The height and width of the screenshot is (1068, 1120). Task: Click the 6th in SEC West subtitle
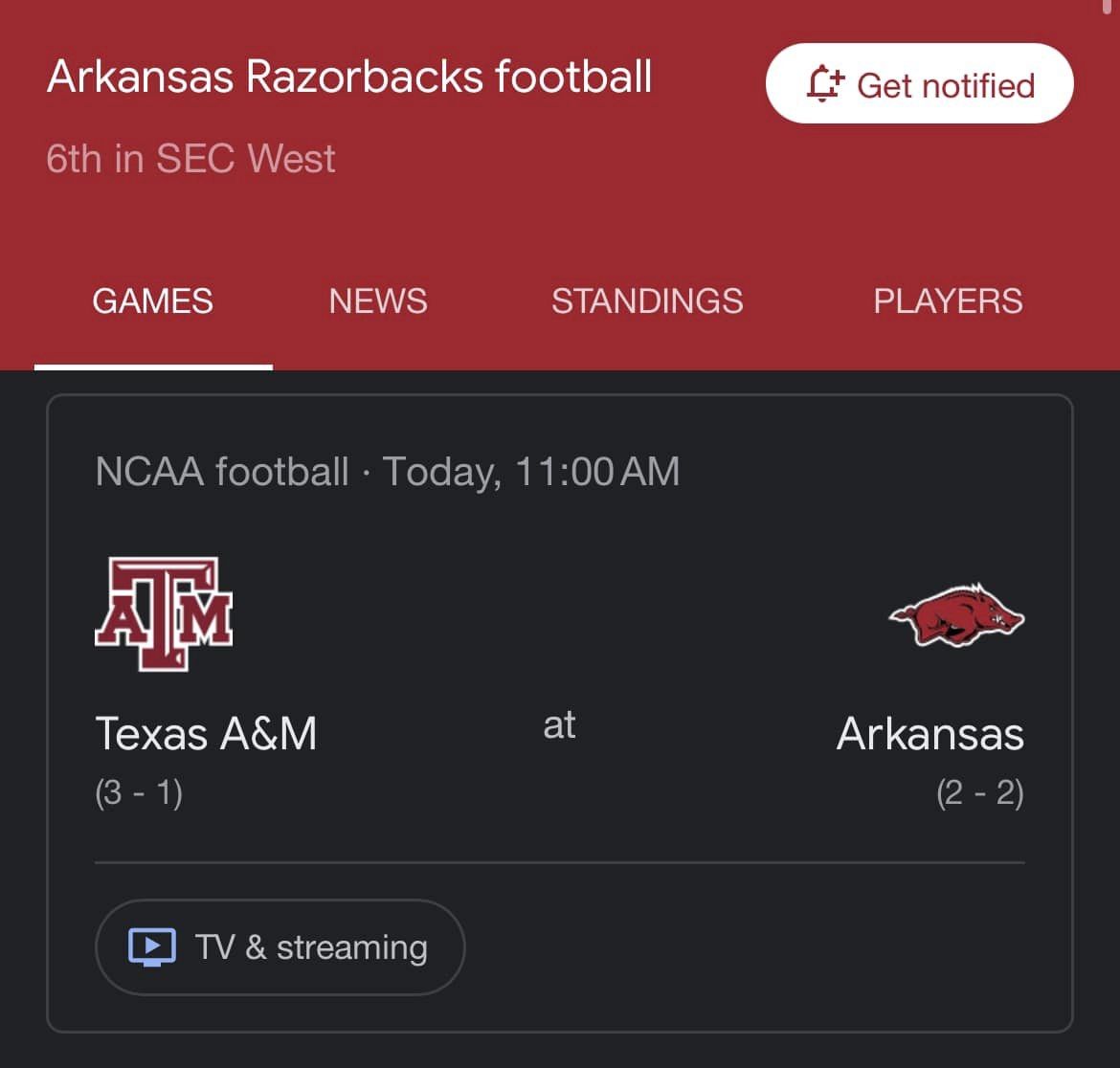(x=190, y=159)
